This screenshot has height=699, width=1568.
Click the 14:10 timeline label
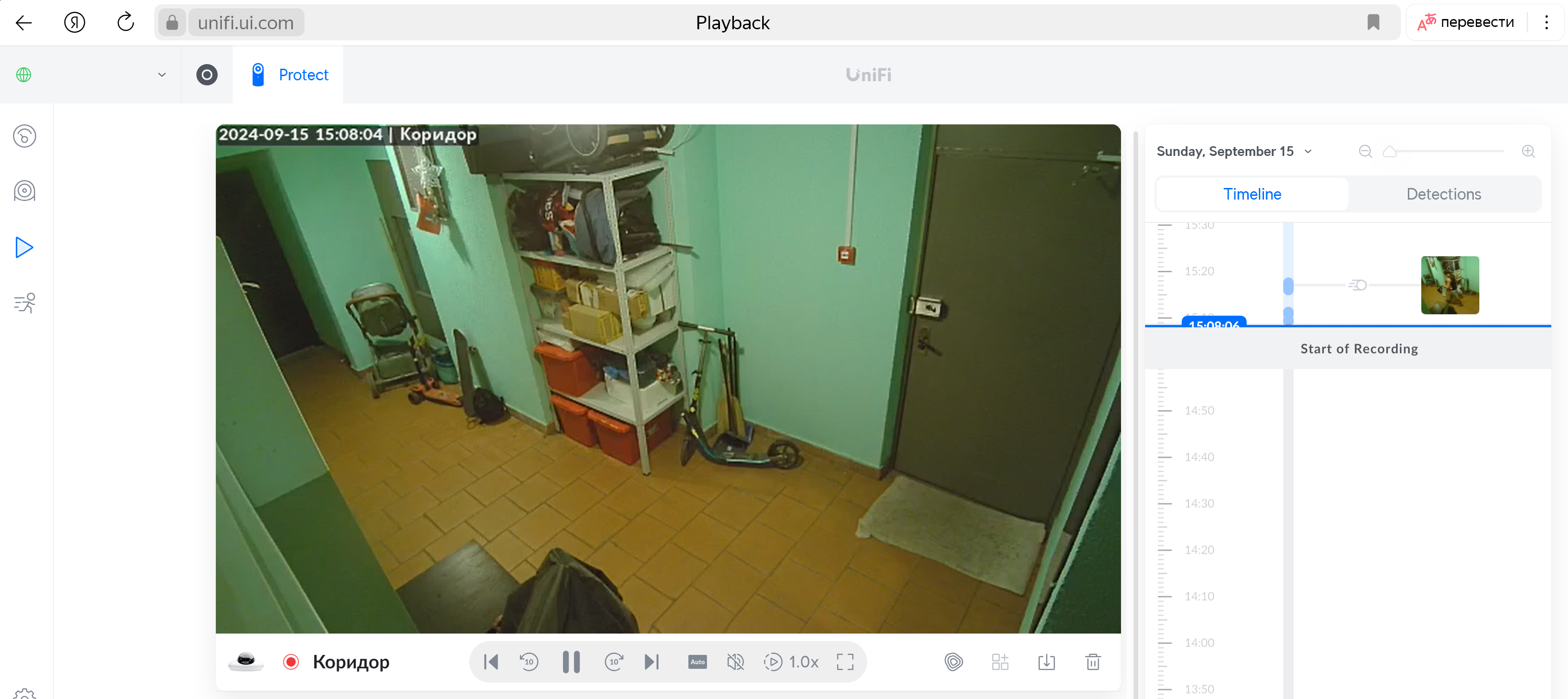pos(1199,597)
